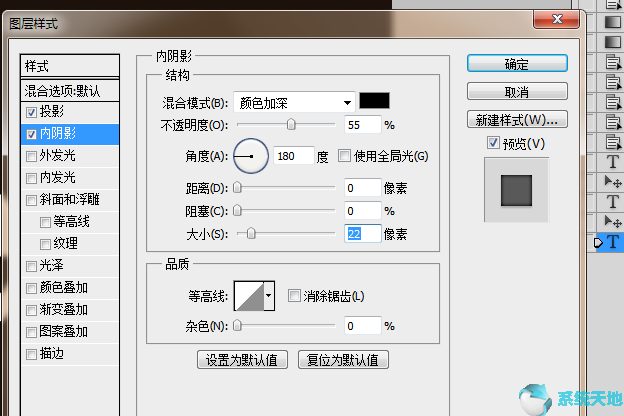Enable the 斜面和浮雕 (Bevel and Emboss) checkbox
The width and height of the screenshot is (624, 416).
(x=31, y=200)
